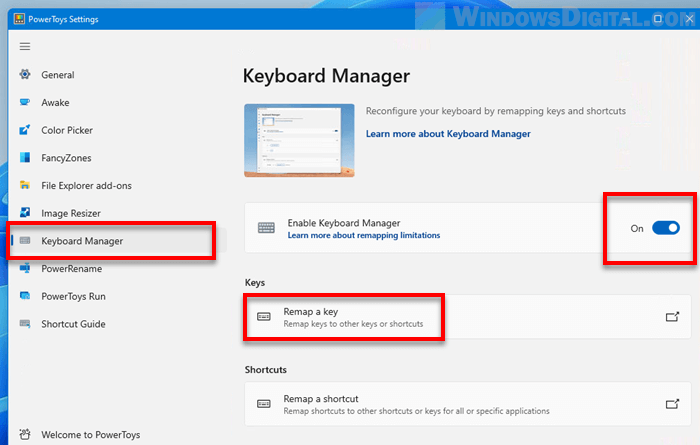Open external window icon for Remap a key
Image resolution: width=700 pixels, height=445 pixels.
[672, 317]
